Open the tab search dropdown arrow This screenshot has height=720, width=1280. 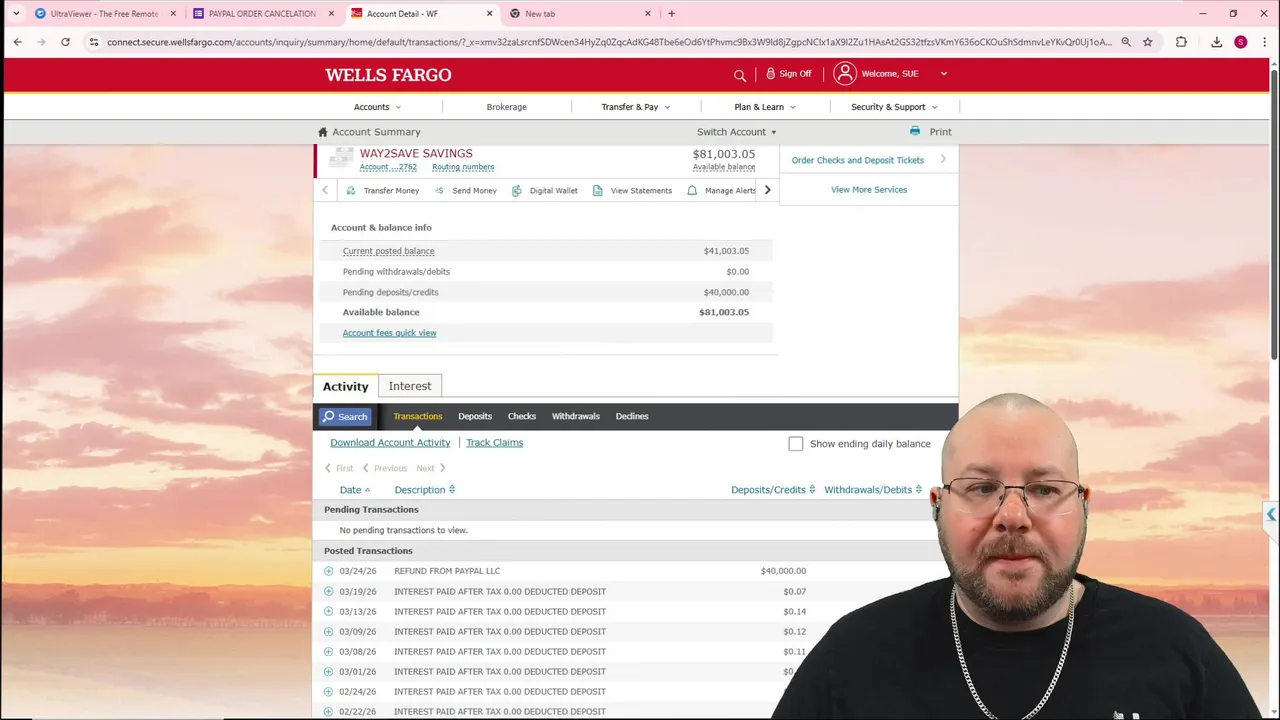tap(16, 13)
